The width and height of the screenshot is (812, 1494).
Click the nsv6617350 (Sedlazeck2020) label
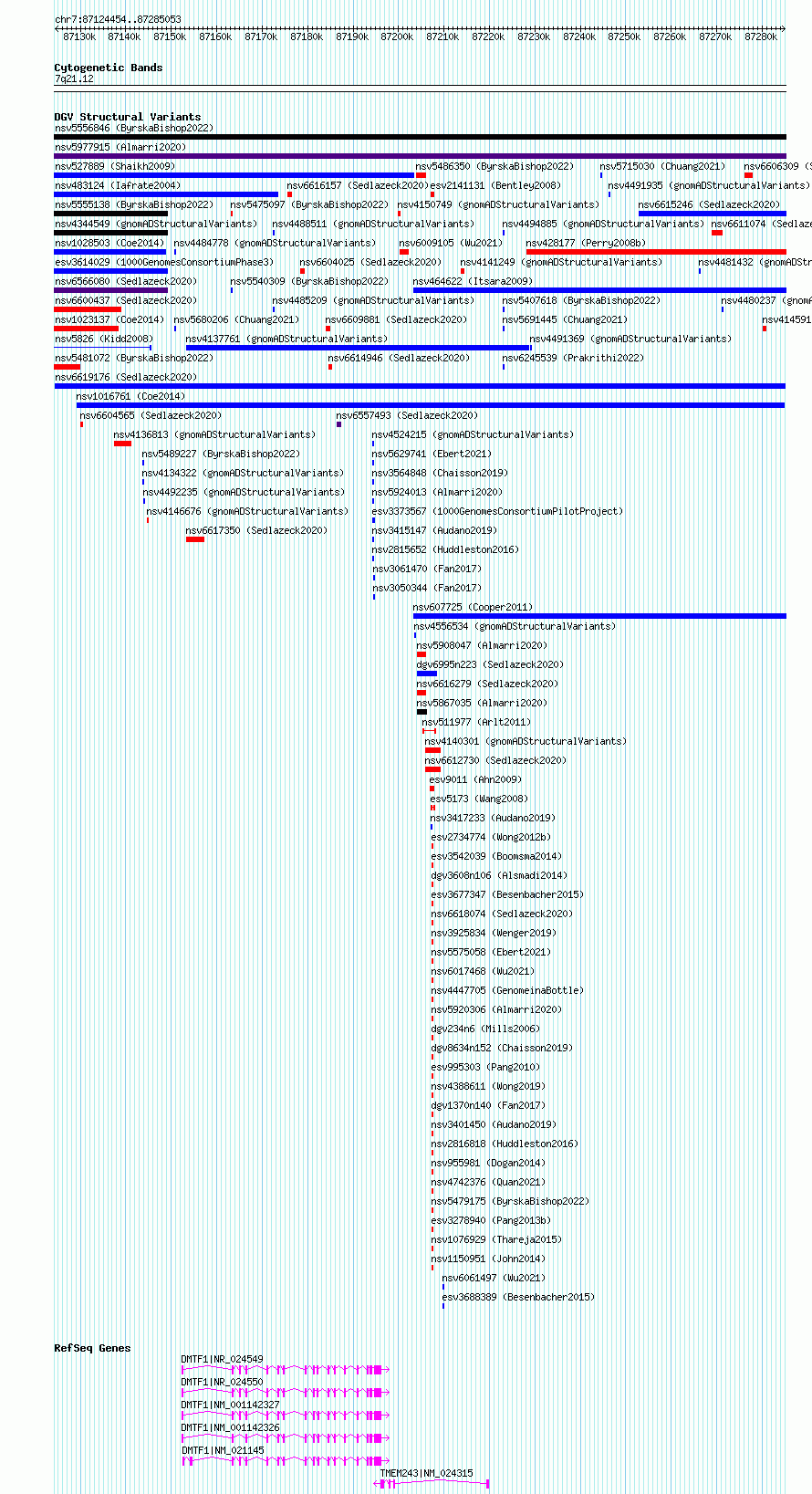[x=257, y=530]
